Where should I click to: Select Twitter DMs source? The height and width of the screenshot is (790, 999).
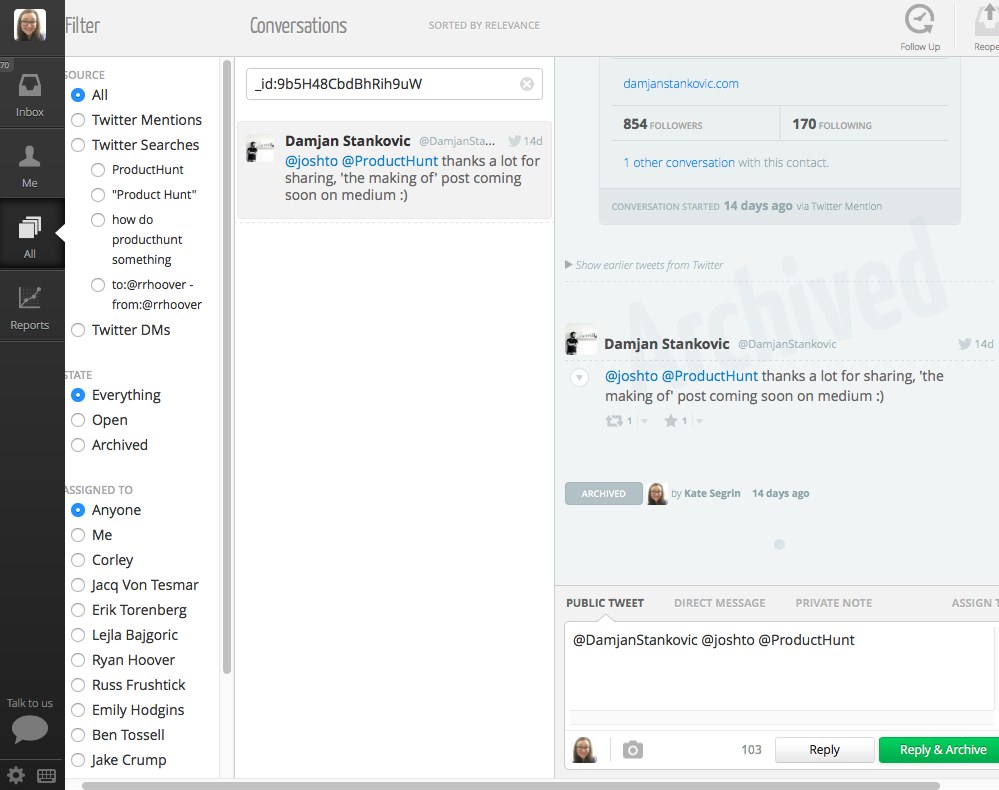[78, 330]
